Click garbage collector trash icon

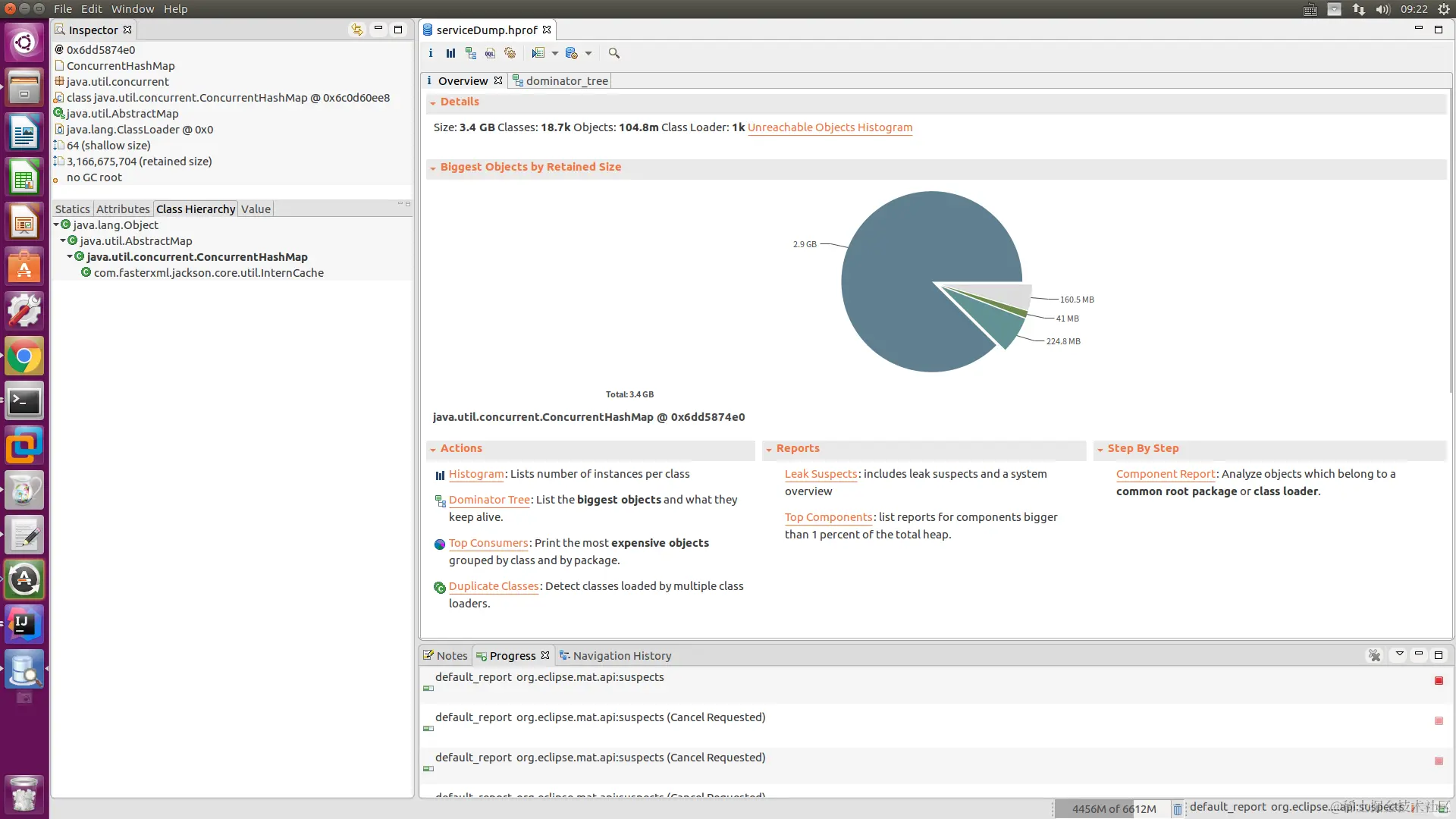[1177, 809]
